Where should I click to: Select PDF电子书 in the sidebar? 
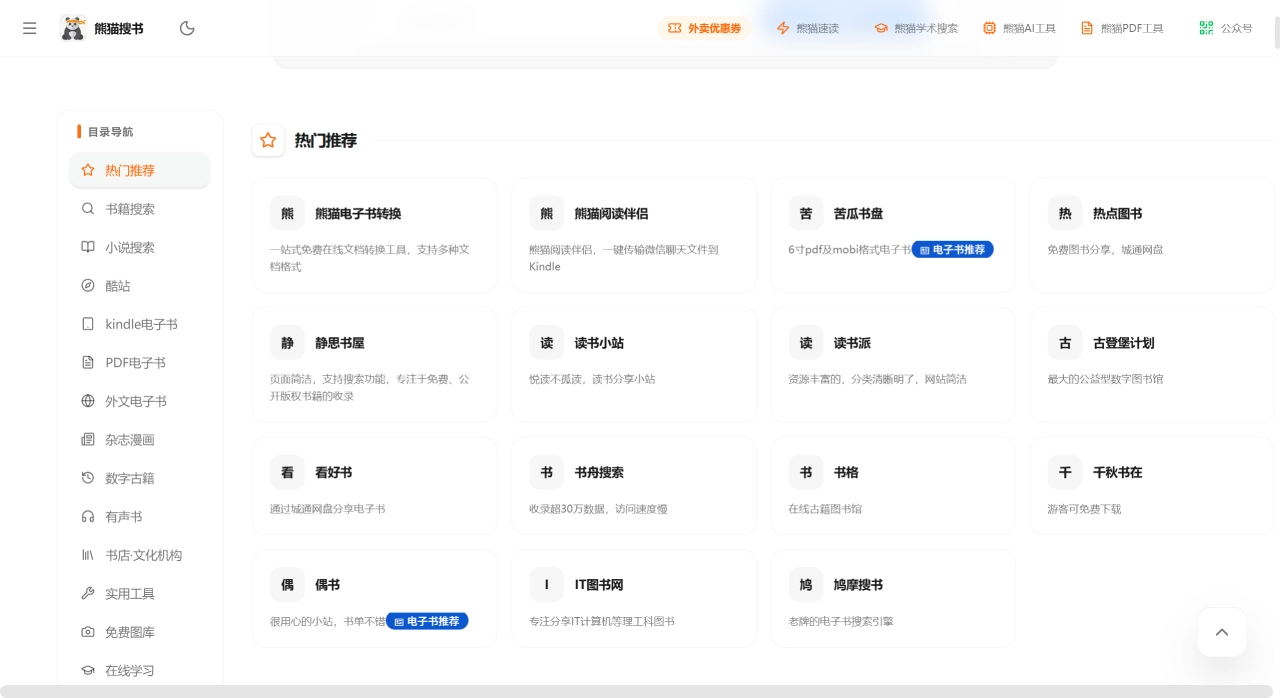pyautogui.click(x=140, y=363)
